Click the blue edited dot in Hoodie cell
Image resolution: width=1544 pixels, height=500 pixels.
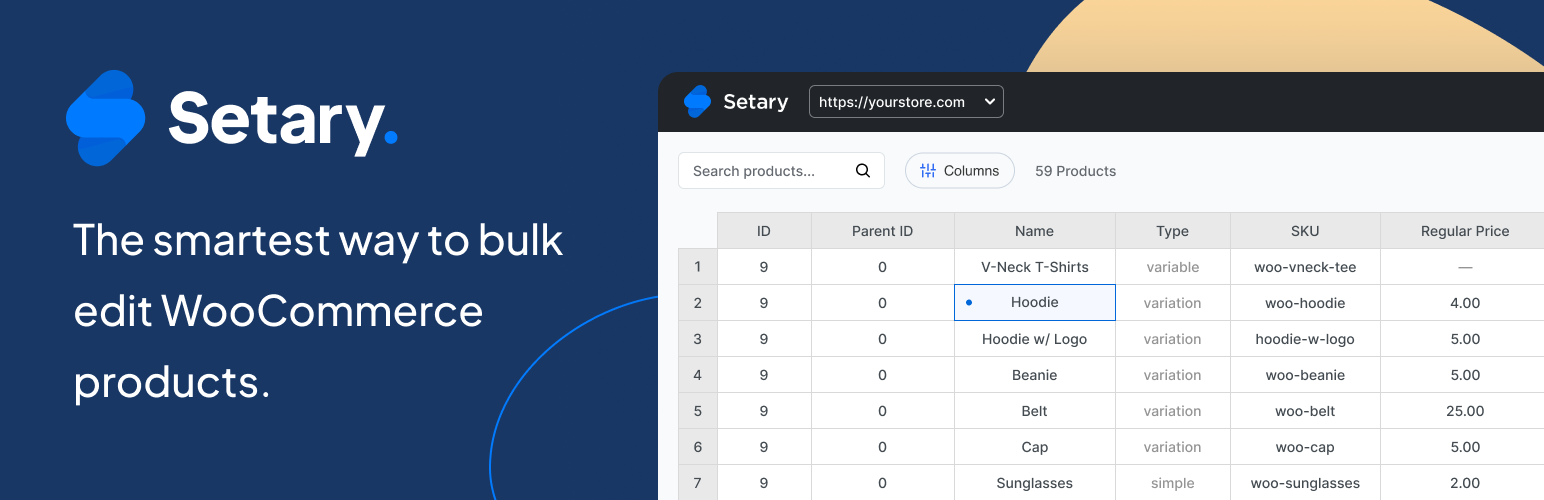click(968, 302)
